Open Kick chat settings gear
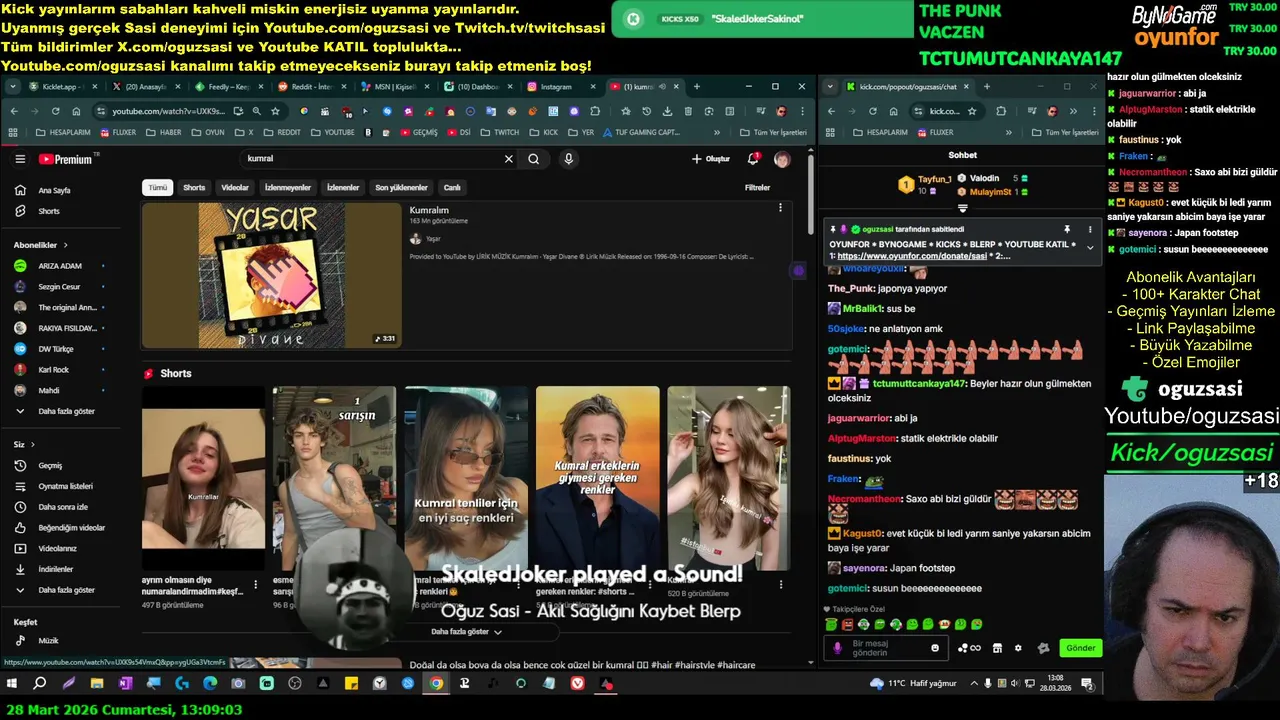Image resolution: width=1280 pixels, height=720 pixels. click(x=1018, y=648)
